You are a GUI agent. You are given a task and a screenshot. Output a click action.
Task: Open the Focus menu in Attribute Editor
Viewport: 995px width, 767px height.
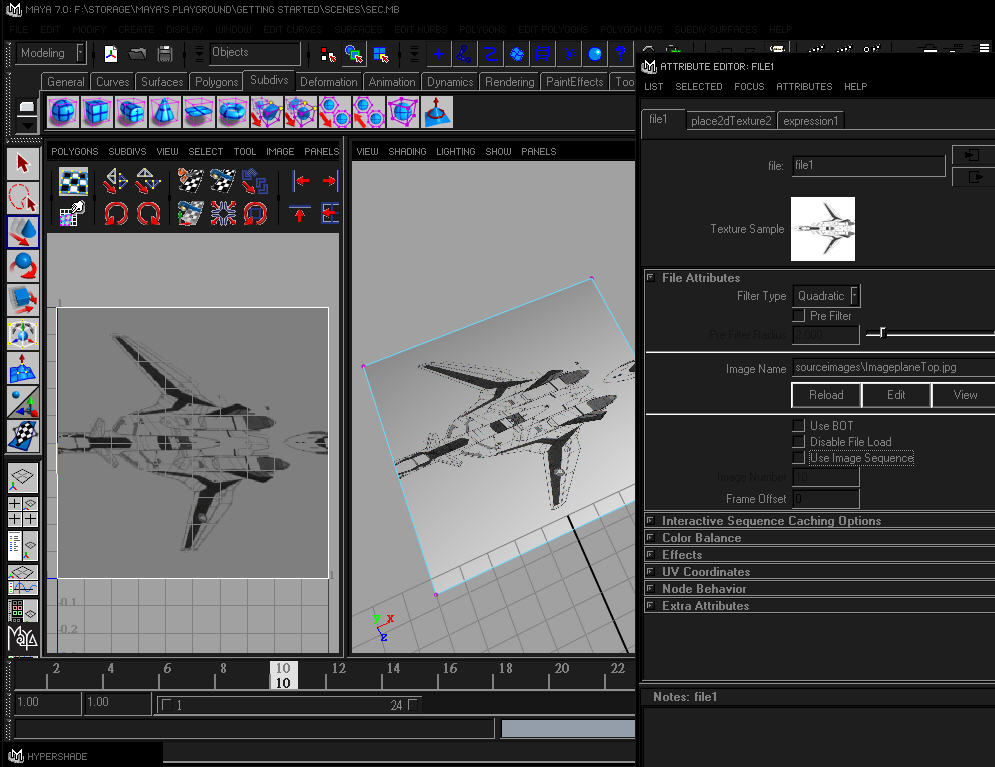(749, 86)
